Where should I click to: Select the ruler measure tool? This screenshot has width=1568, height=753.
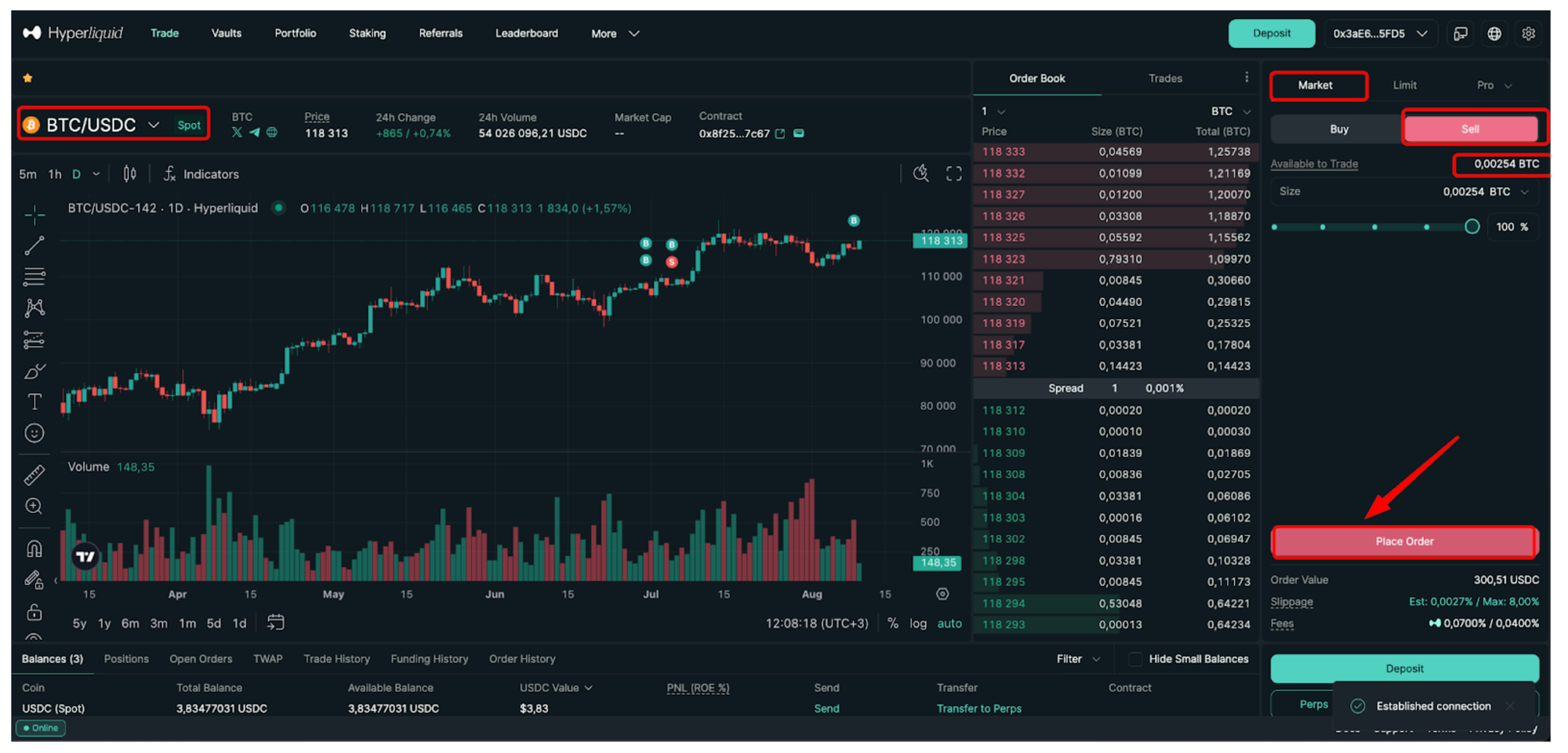tap(34, 475)
